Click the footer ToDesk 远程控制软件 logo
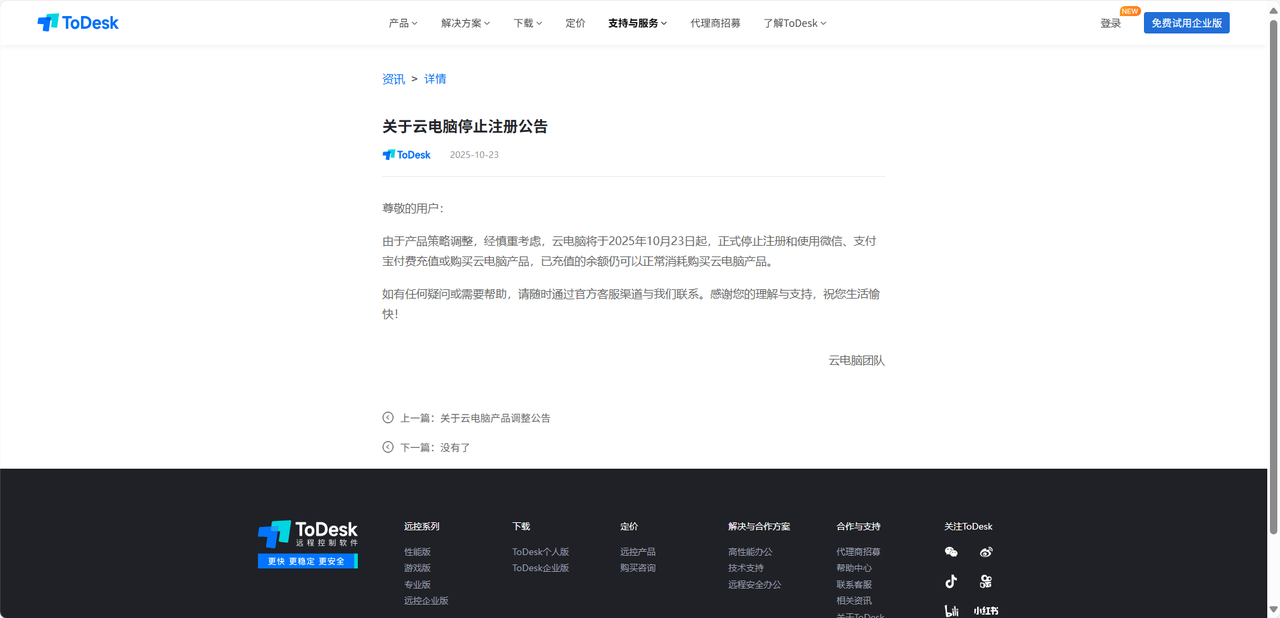This screenshot has height=618, width=1280. (x=307, y=544)
